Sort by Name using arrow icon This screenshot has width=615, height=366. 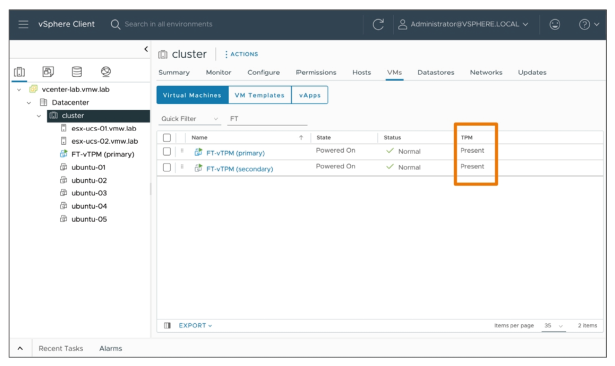click(x=301, y=137)
